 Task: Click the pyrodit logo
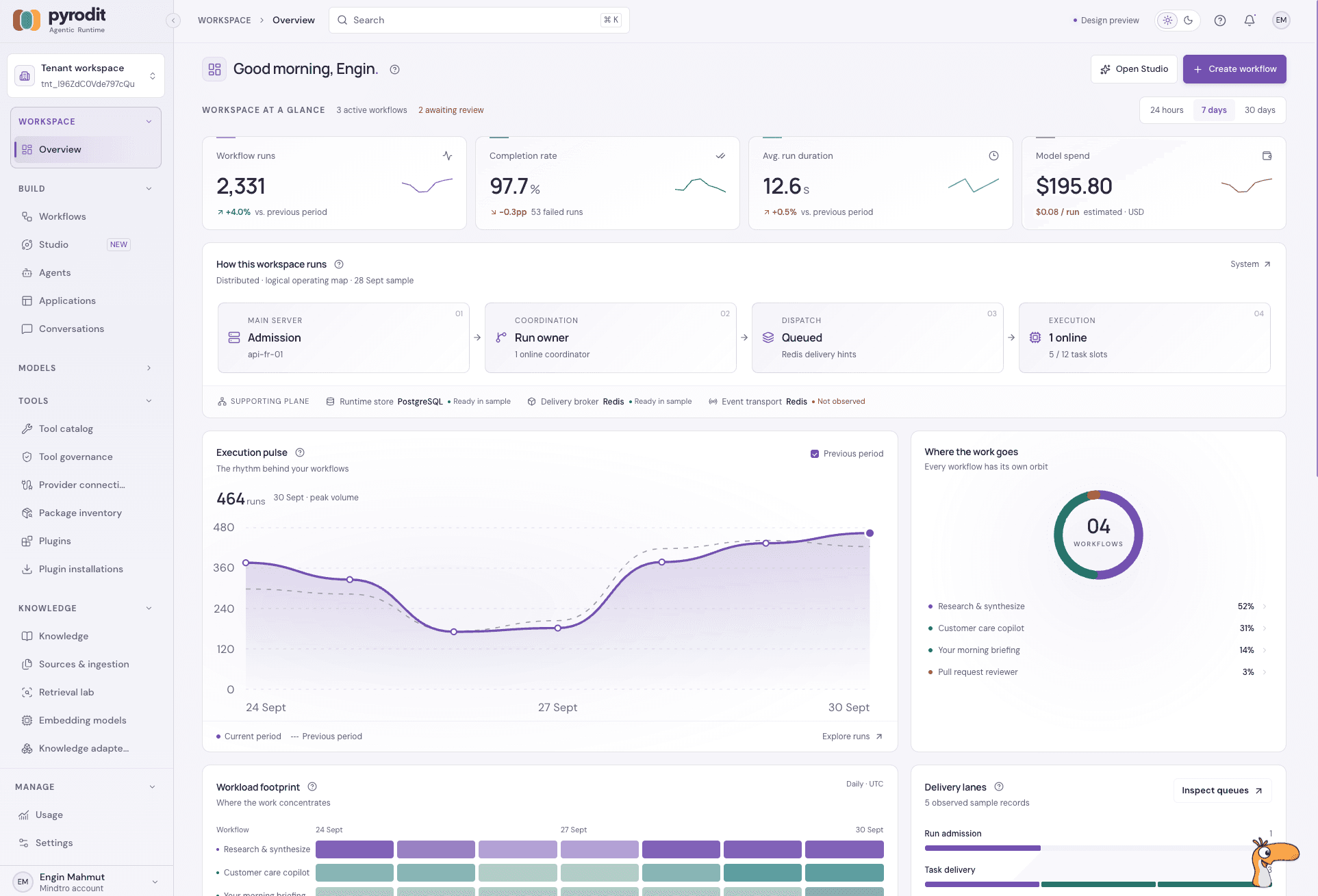(60, 20)
